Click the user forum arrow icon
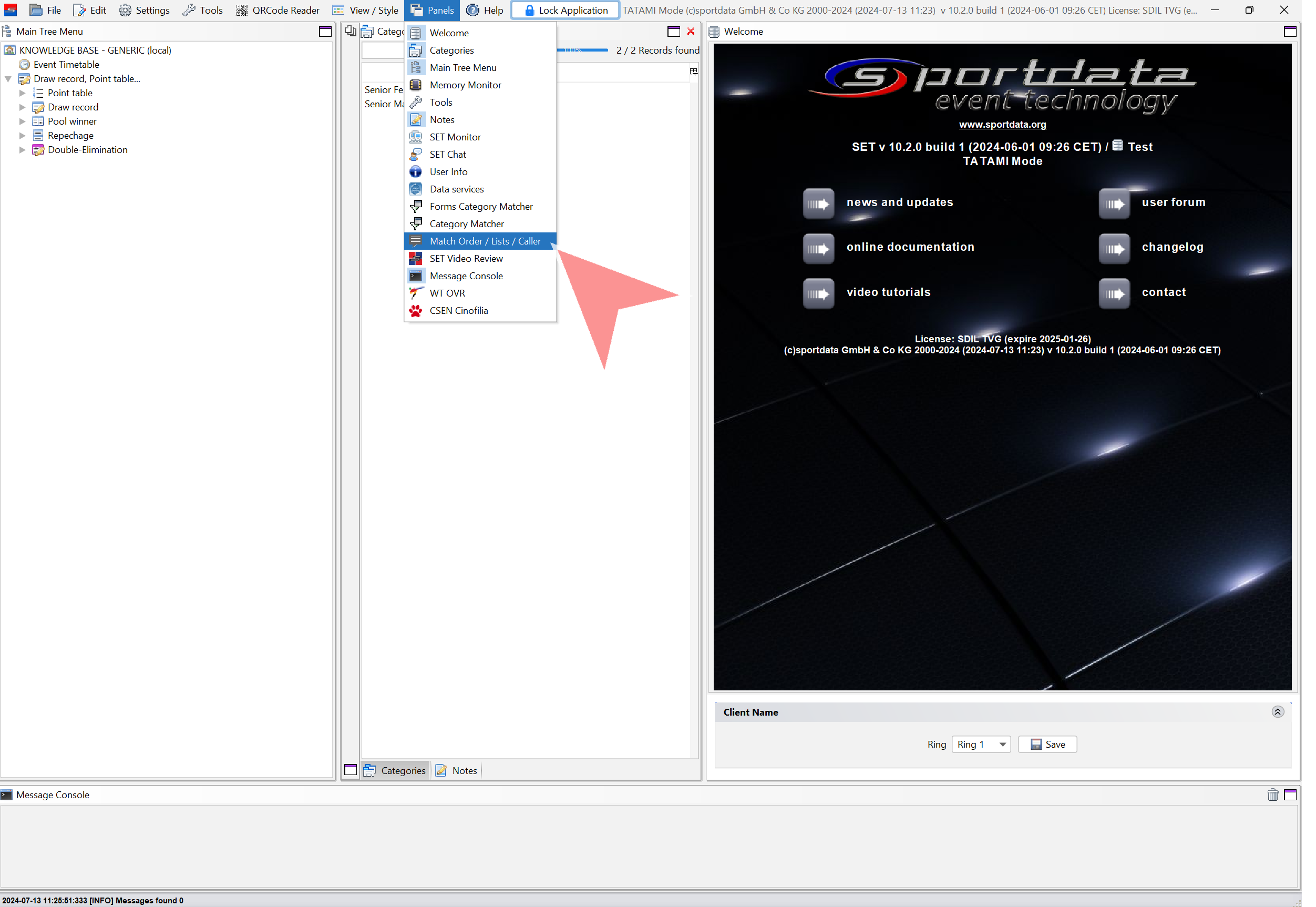 [1114, 203]
